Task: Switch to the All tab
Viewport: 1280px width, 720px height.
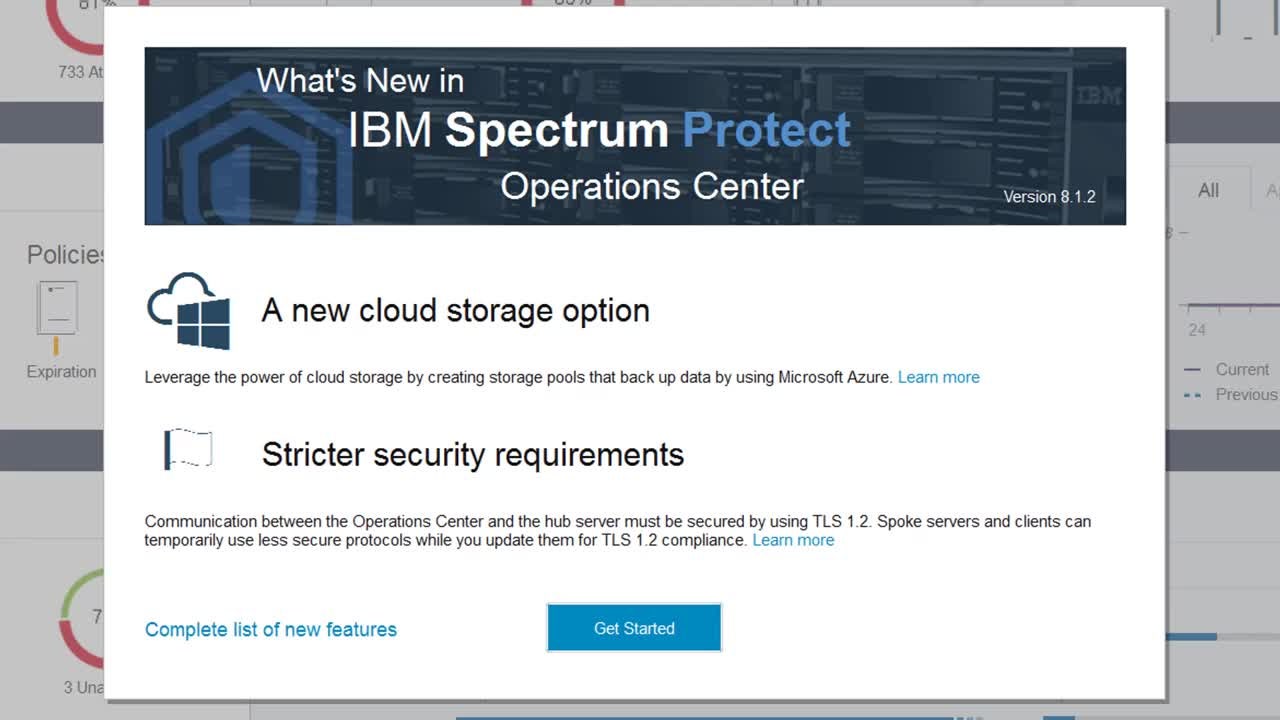Action: tap(1208, 189)
